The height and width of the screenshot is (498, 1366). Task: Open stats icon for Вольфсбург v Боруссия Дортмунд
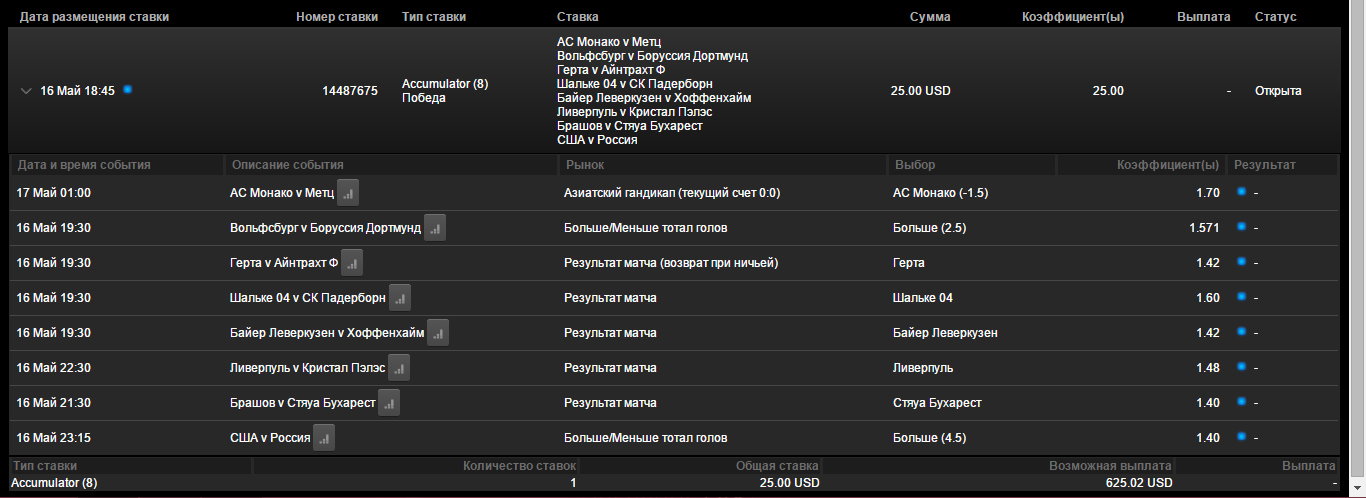[x=435, y=227]
